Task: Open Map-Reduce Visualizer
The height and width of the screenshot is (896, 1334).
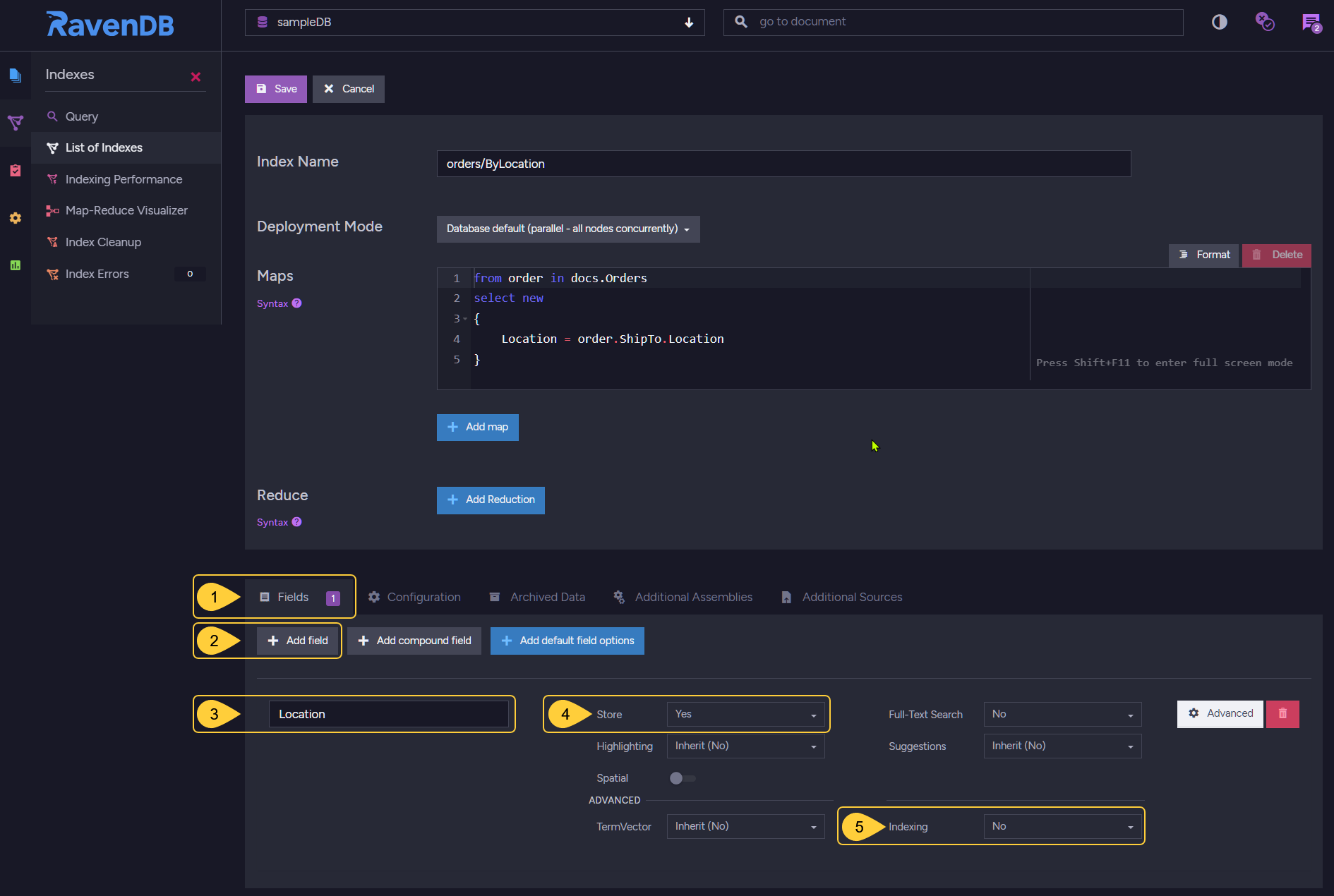Action: pyautogui.click(x=126, y=211)
